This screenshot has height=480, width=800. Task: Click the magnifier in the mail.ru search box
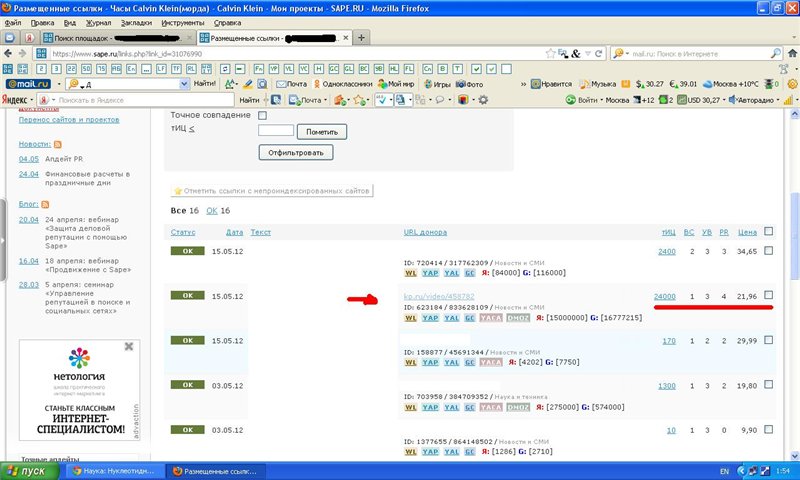776,53
